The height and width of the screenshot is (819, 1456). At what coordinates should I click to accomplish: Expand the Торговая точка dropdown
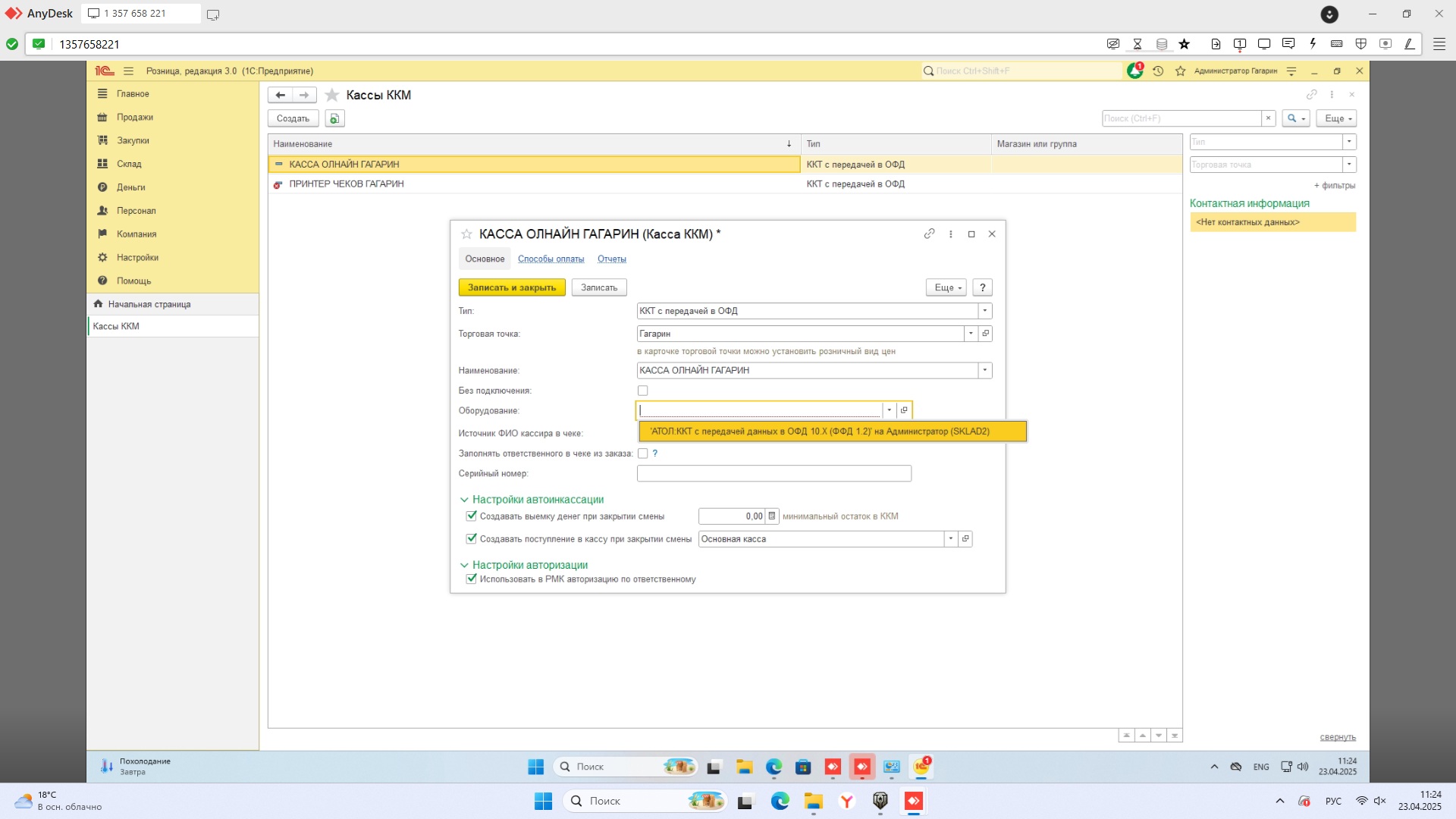pos(971,334)
